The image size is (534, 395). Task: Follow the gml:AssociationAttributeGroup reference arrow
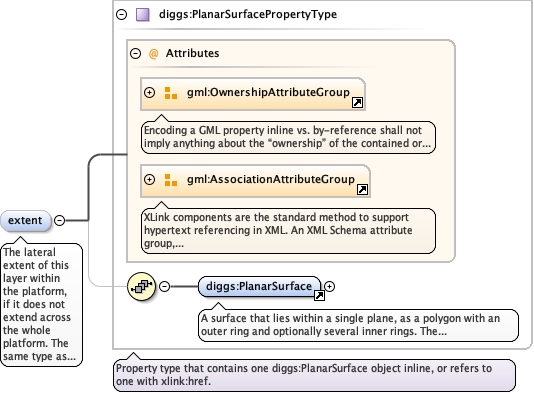tap(363, 189)
